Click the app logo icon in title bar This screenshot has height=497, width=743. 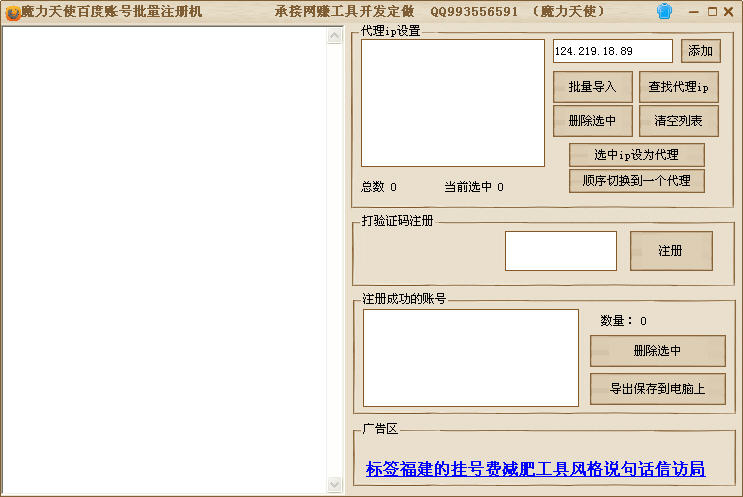(x=13, y=13)
